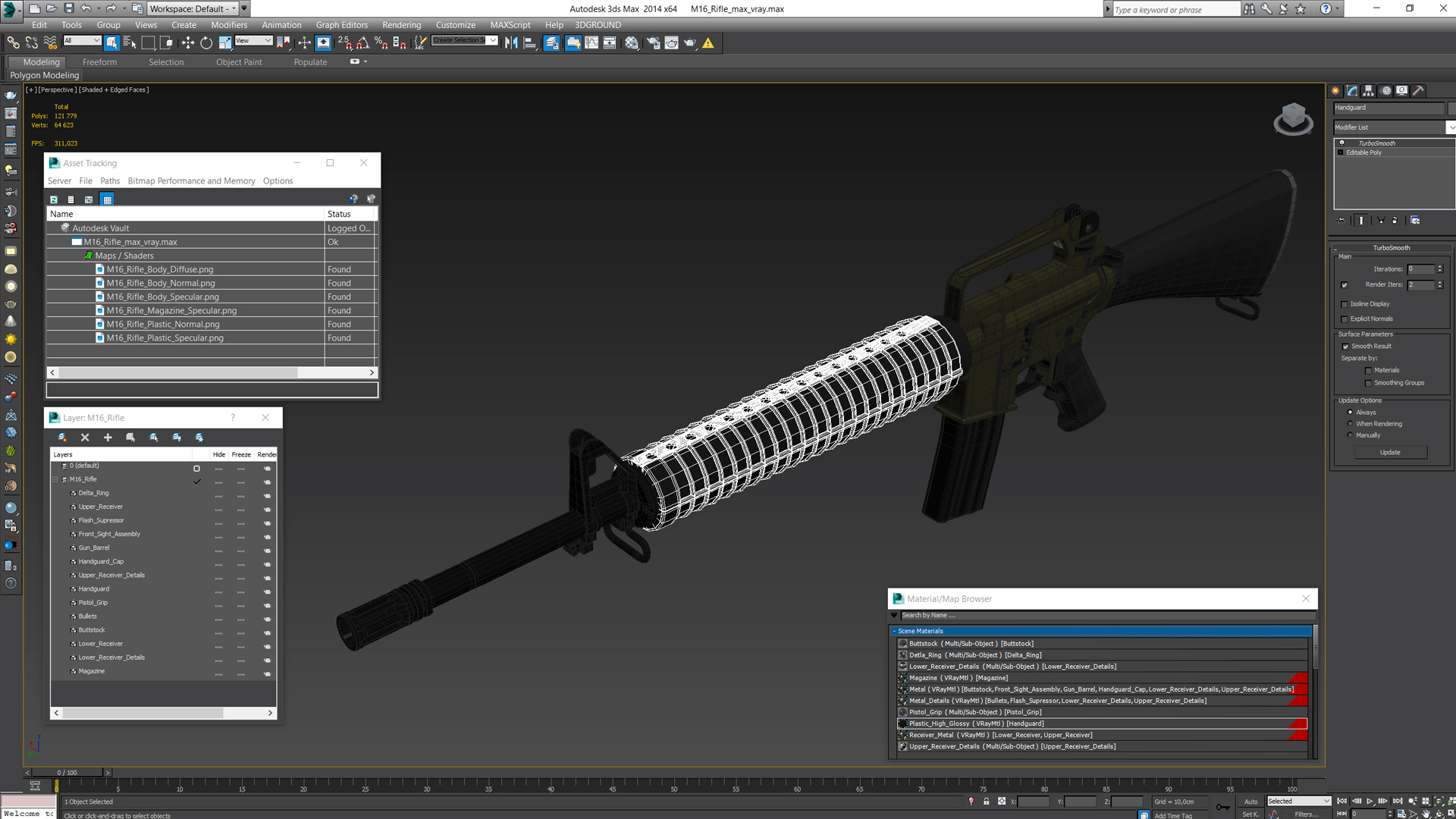Toggle Percent Snap icon

[381, 43]
